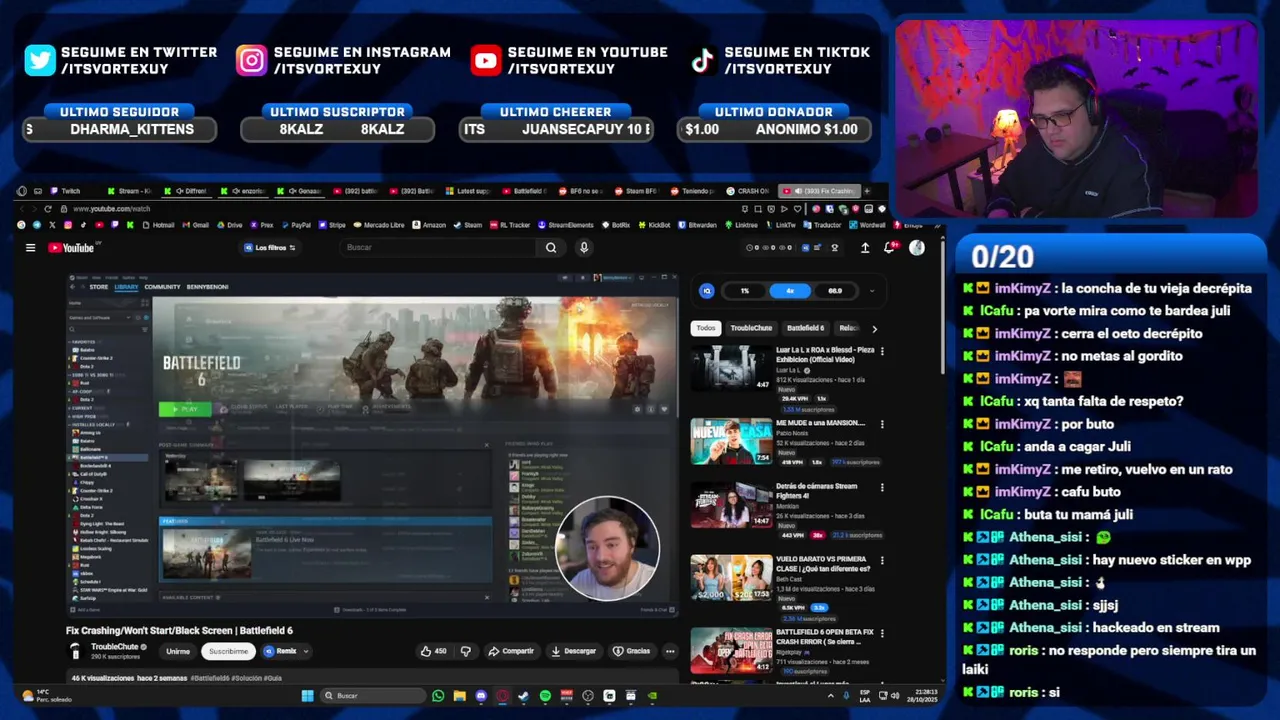Viewport: 1280px width, 720px height.
Task: Open YouTube notifications bell
Action: (889, 248)
